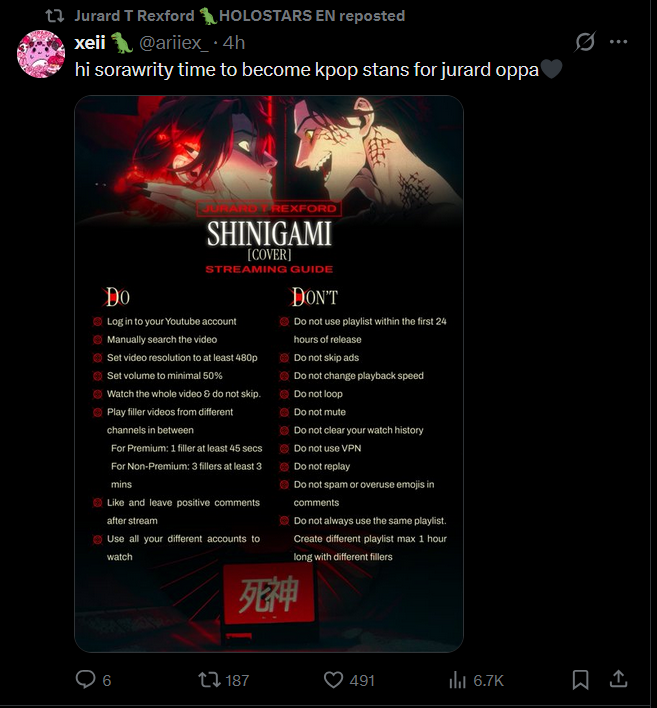
Task: Bookmark this post
Action: [x=581, y=680]
